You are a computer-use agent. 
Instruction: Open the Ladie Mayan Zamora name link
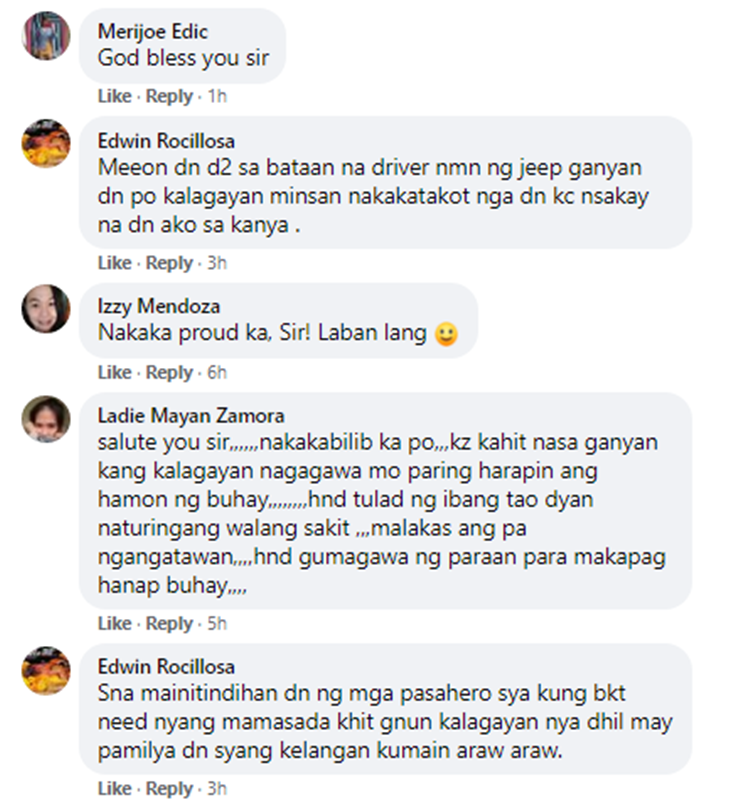[x=191, y=415]
